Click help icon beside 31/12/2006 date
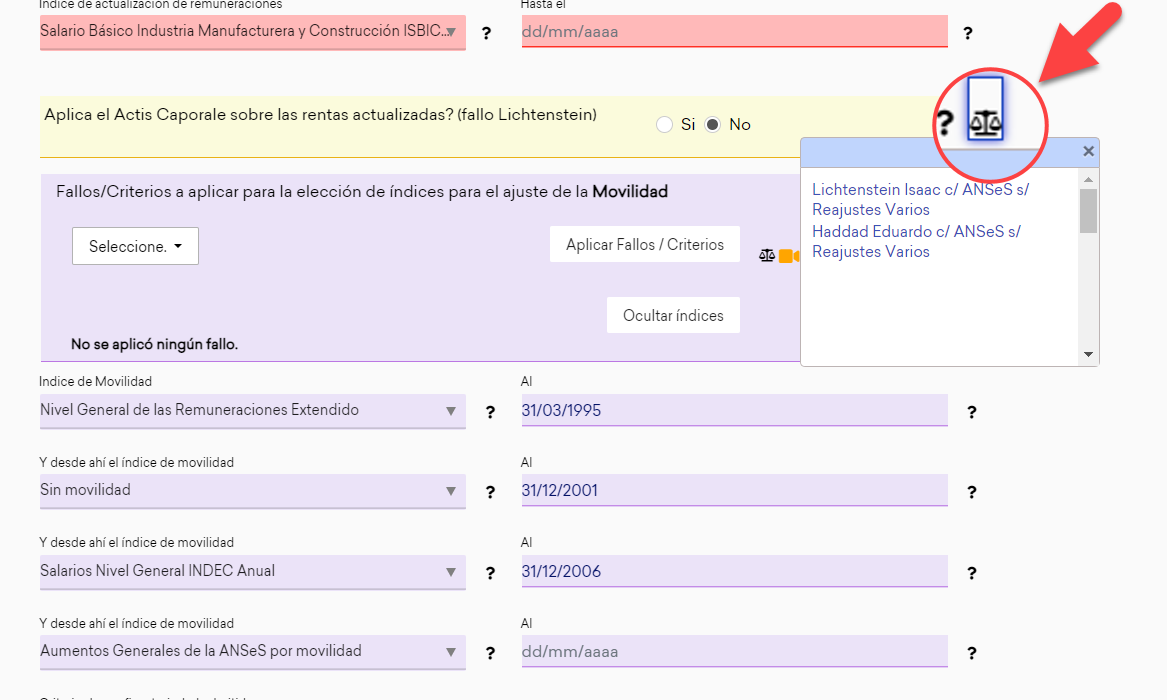The width and height of the screenshot is (1167, 700). (971, 574)
